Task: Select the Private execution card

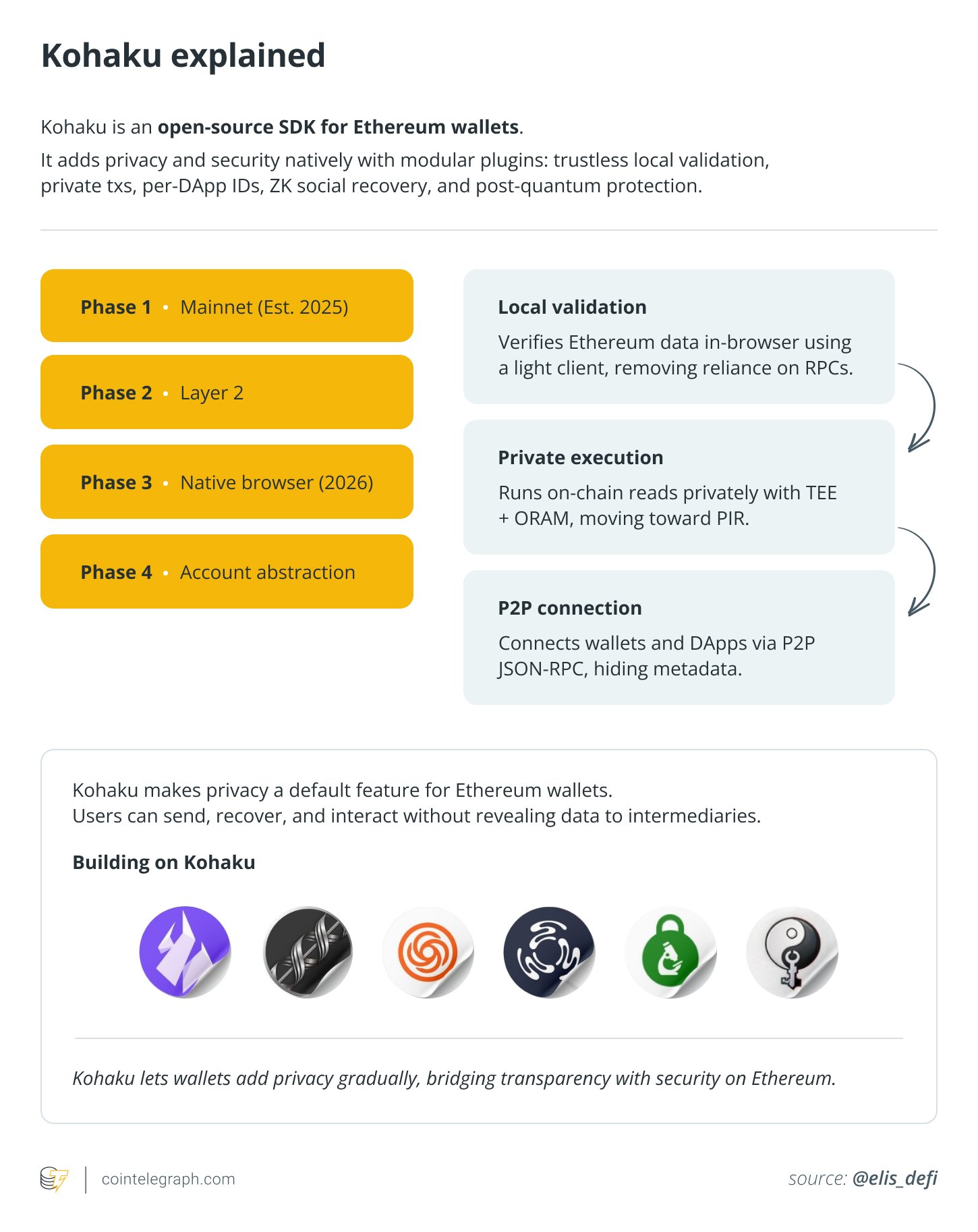Action: pyautogui.click(x=679, y=487)
